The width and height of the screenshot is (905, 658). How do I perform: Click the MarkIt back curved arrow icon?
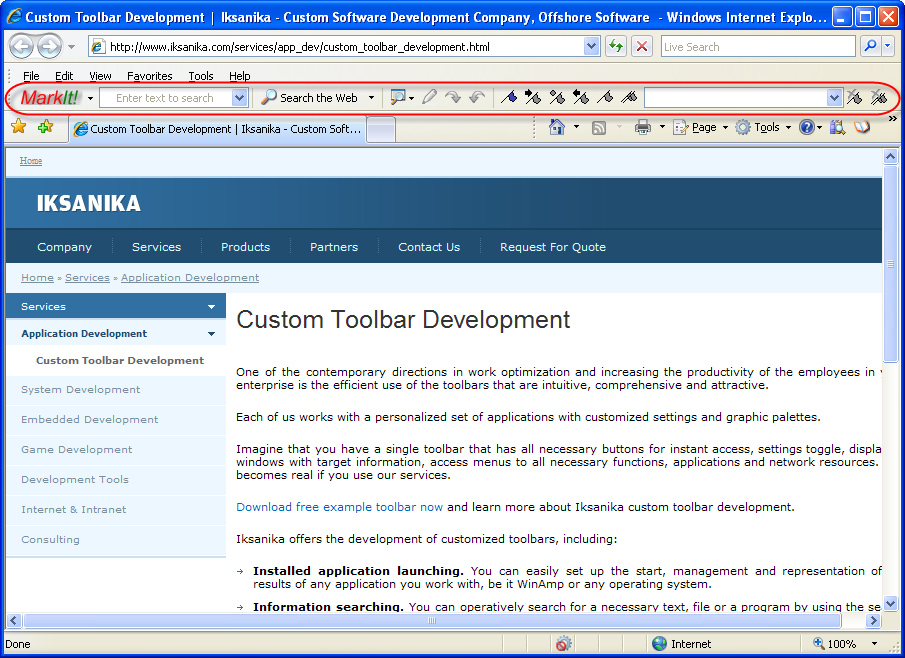pos(477,98)
